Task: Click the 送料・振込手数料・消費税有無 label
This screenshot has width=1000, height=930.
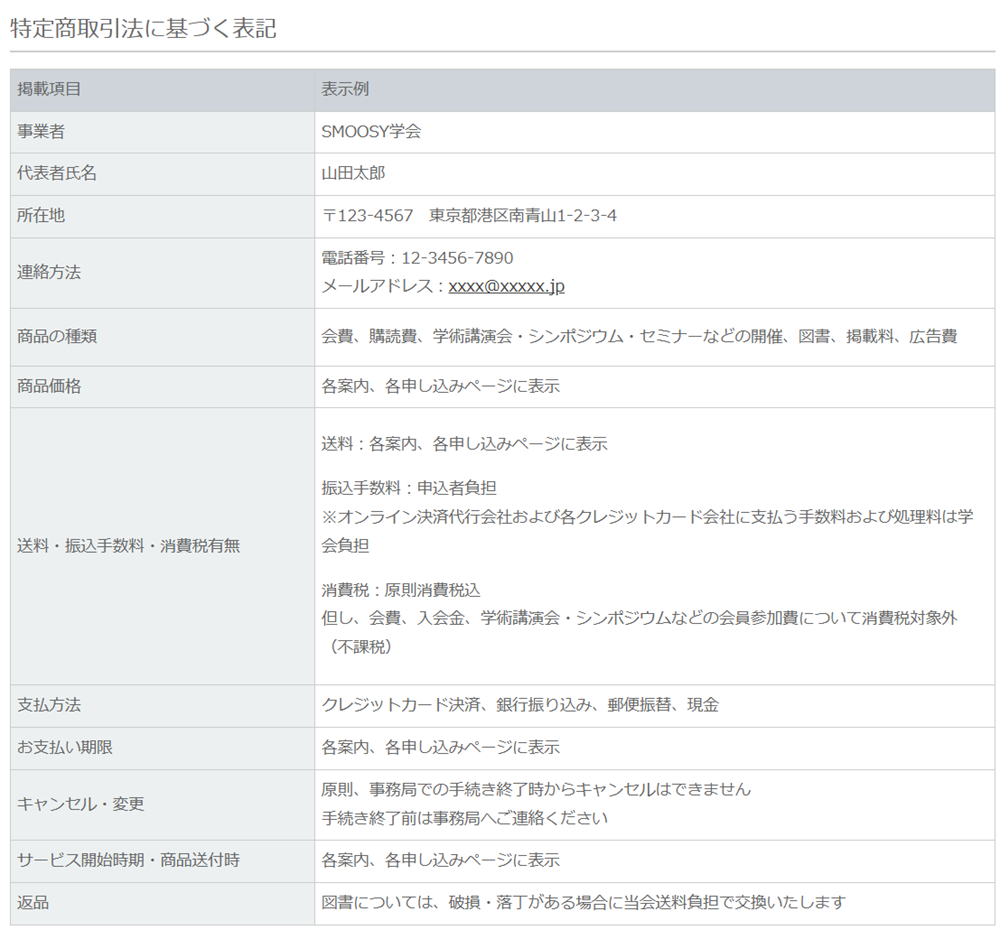Action: [x=129, y=546]
